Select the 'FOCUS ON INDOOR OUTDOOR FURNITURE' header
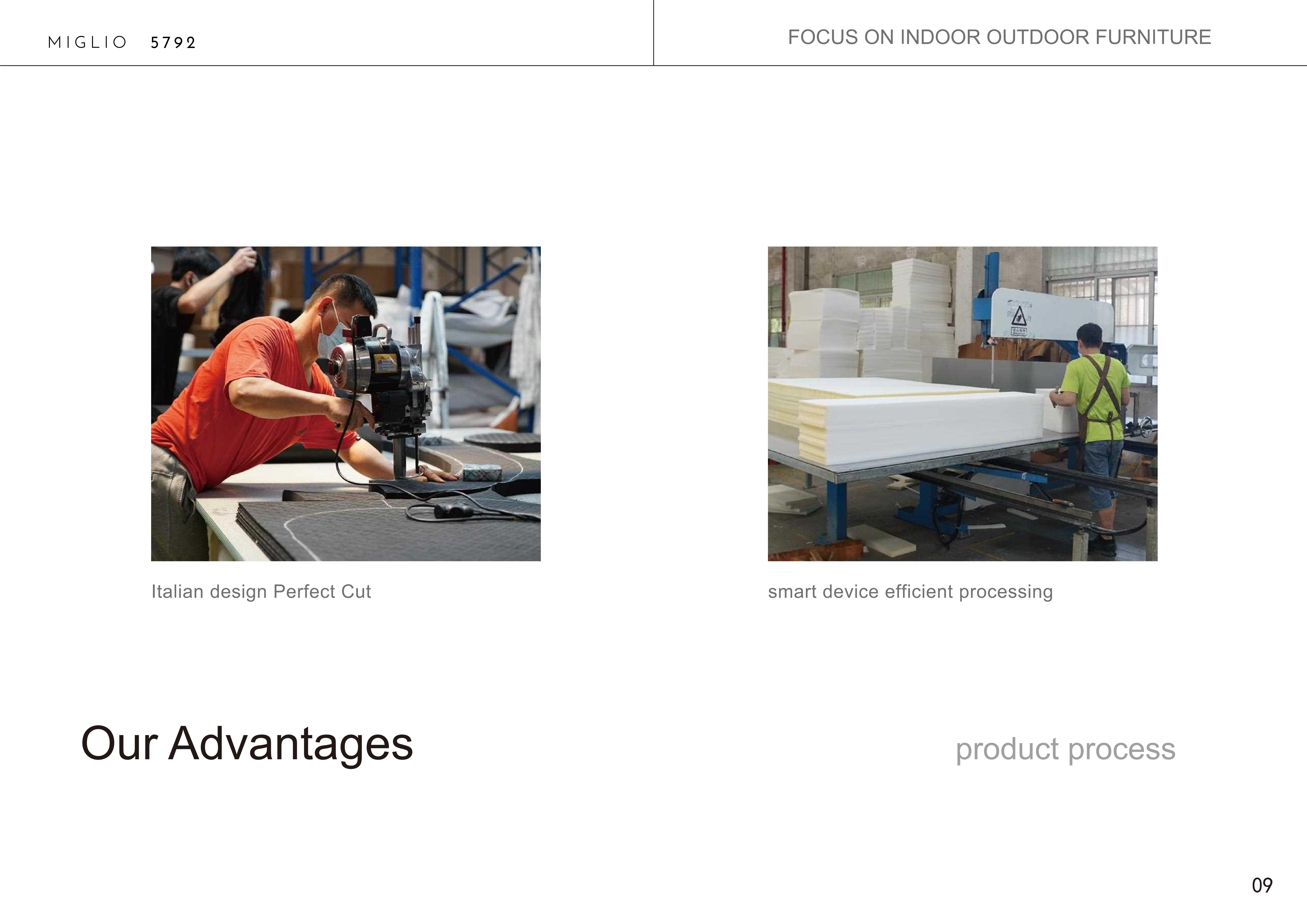 click(x=999, y=38)
